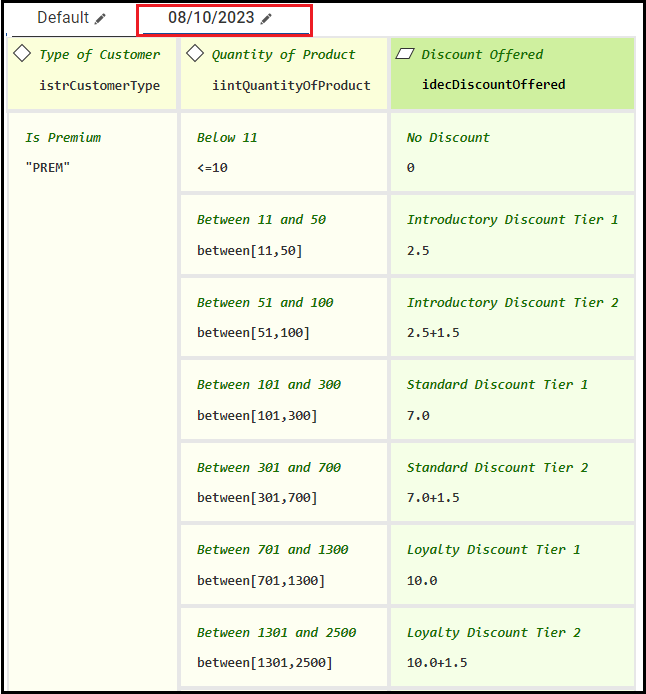Select the istrCustomerType variable text
The image size is (646, 694).
[99, 85]
